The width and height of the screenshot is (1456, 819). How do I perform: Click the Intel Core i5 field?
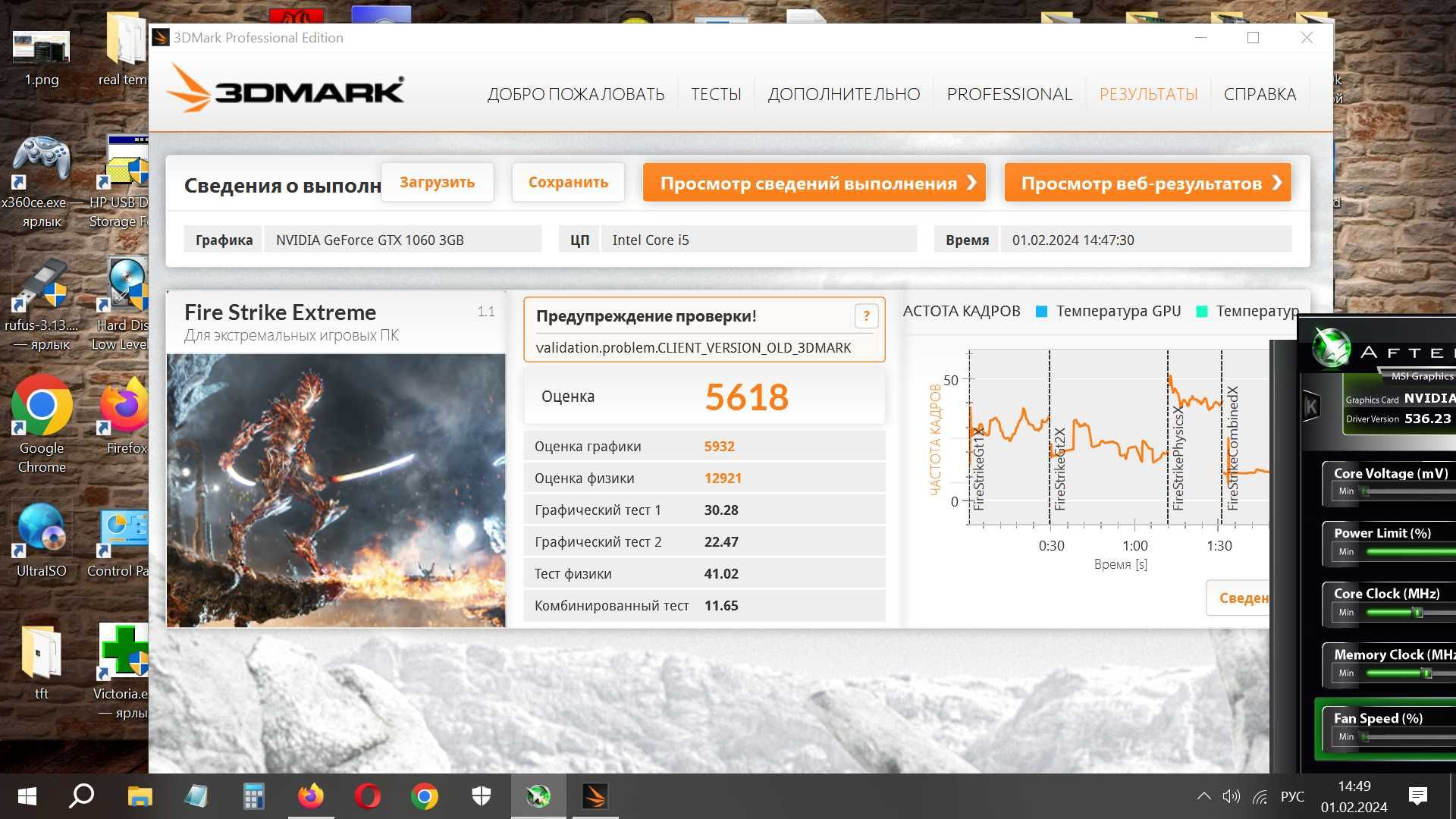(758, 240)
